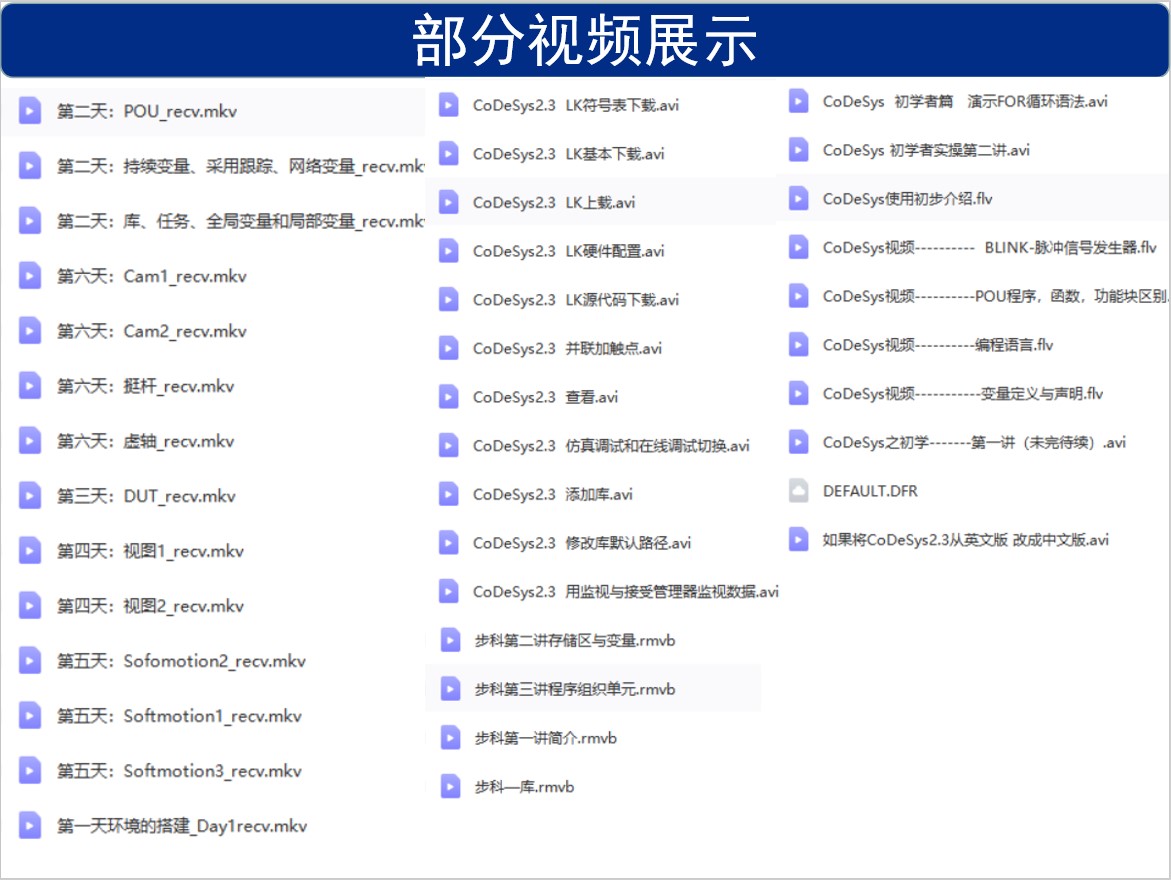Image resolution: width=1171 pixels, height=880 pixels.
Task: Select file name 第四天: 视图1_recv.mkv
Action: (x=150, y=551)
